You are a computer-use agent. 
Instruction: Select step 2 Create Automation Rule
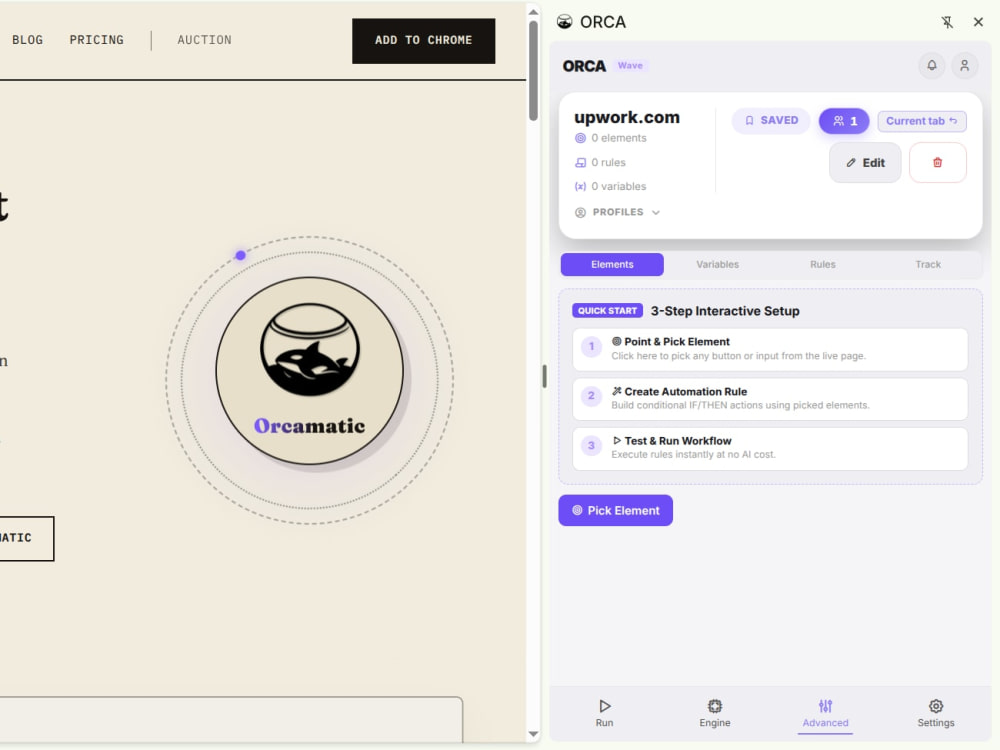pyautogui.click(x=770, y=399)
